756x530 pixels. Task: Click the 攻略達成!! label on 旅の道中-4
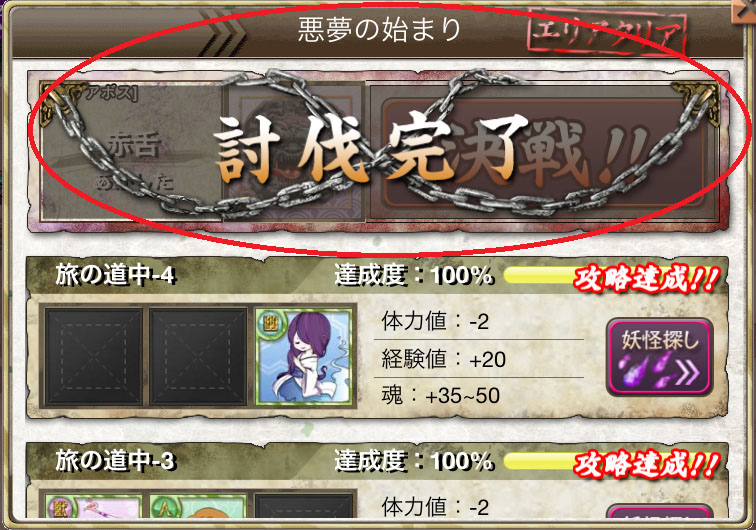click(x=646, y=279)
